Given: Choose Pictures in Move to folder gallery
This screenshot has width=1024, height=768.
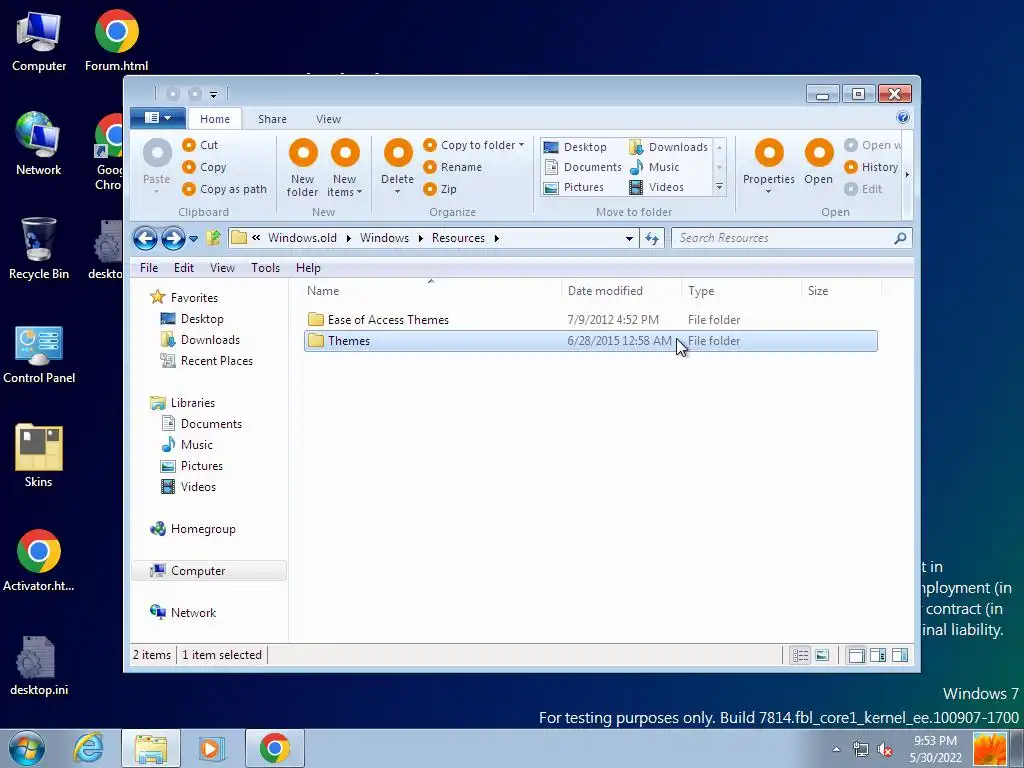Looking at the screenshot, I should click(574, 187).
